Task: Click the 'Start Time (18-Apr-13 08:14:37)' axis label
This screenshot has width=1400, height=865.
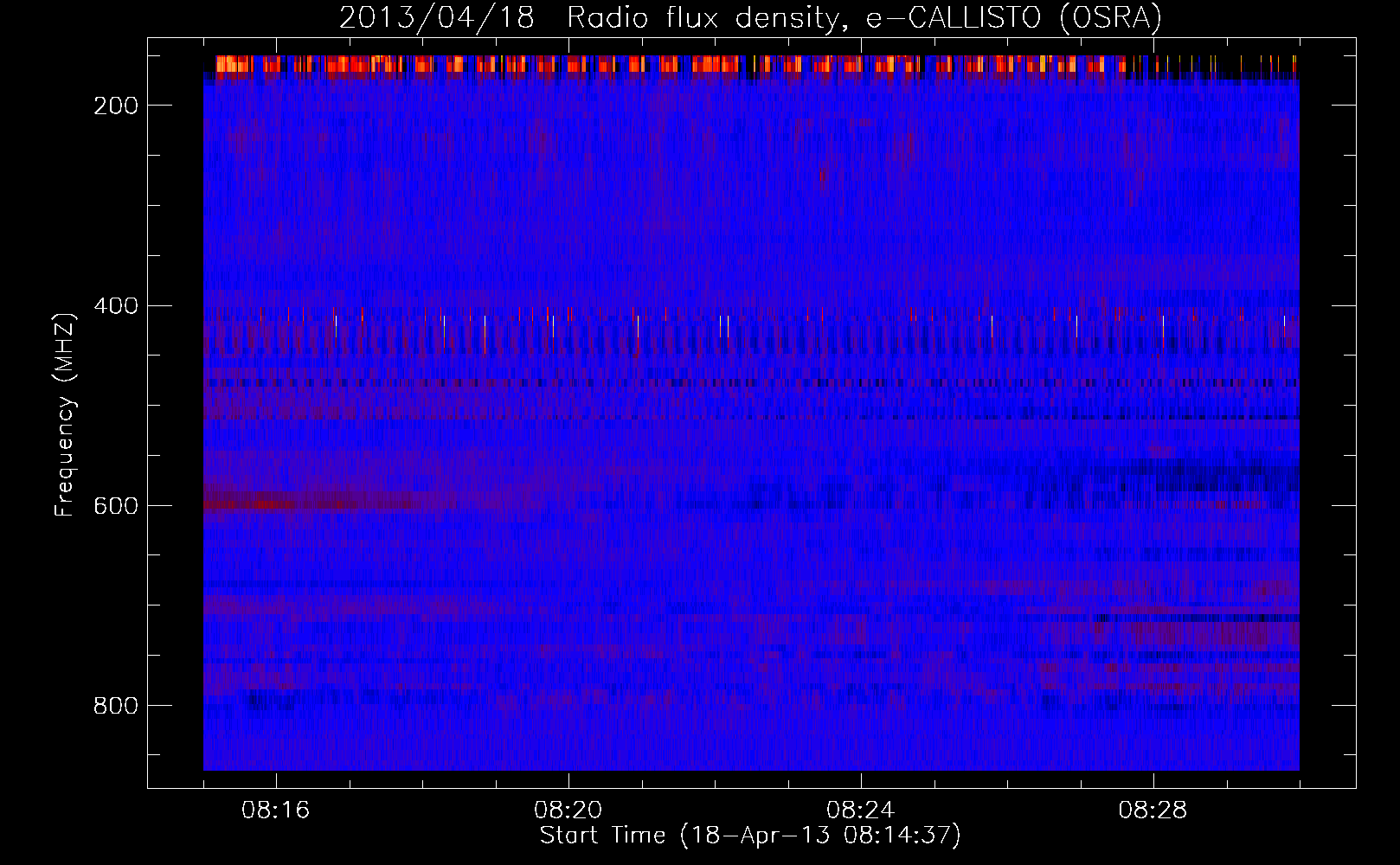Action: (x=750, y=836)
